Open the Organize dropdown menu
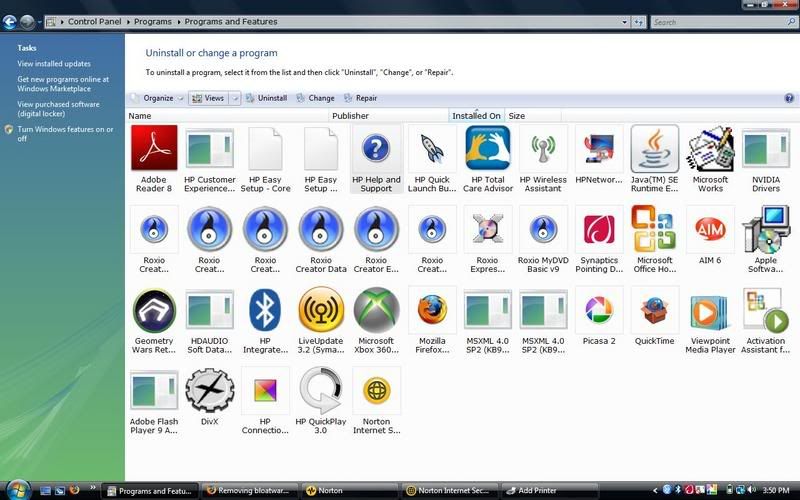The image size is (800, 500). 157,98
